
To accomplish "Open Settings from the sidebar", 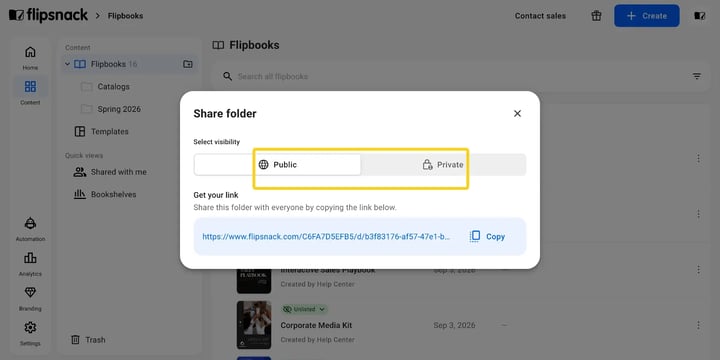I will [x=30, y=333].
